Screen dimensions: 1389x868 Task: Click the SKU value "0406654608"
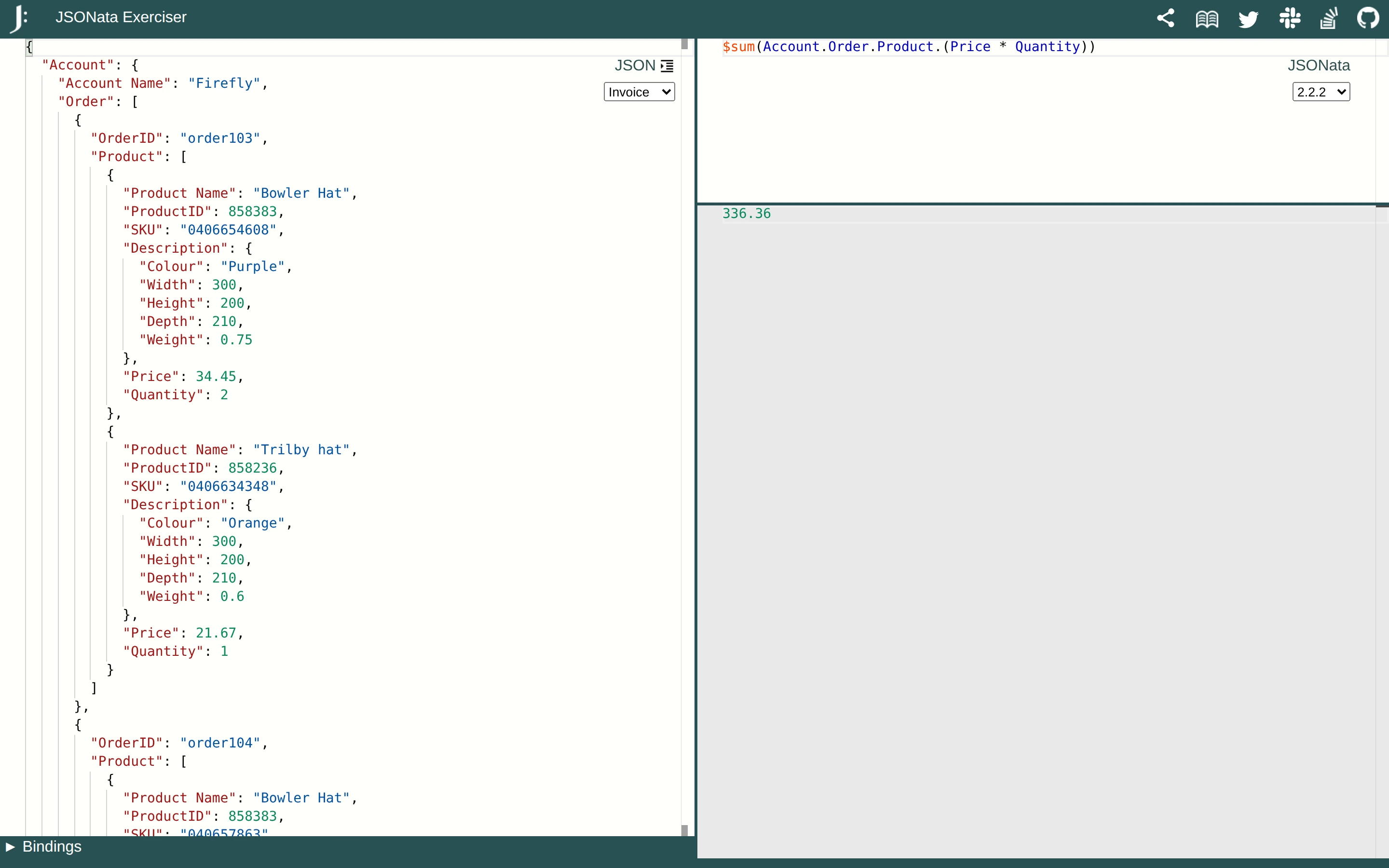pos(229,230)
